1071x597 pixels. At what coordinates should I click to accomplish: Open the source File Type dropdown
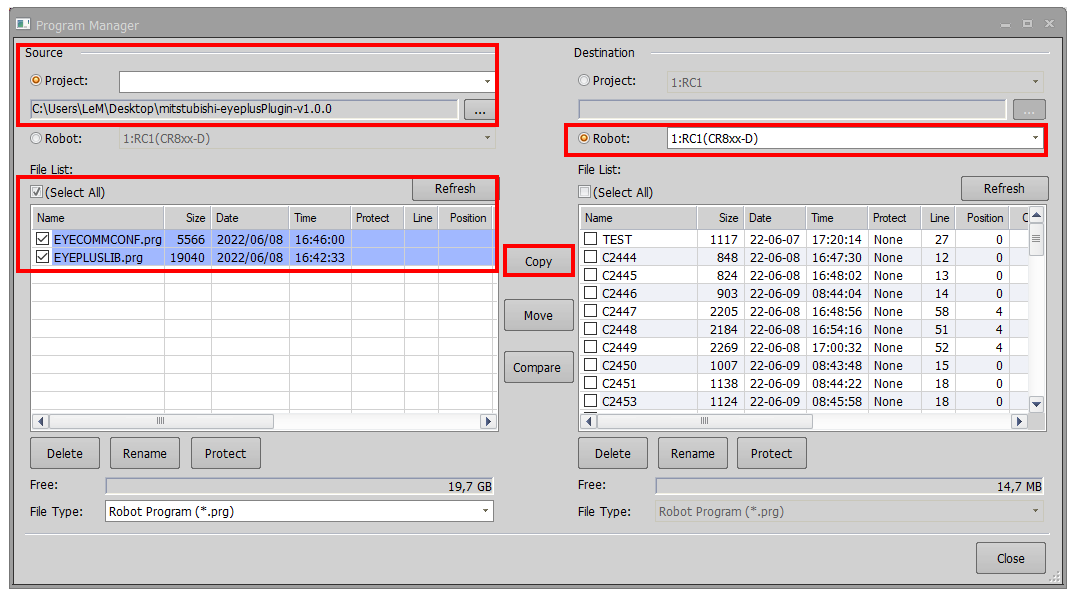(486, 511)
